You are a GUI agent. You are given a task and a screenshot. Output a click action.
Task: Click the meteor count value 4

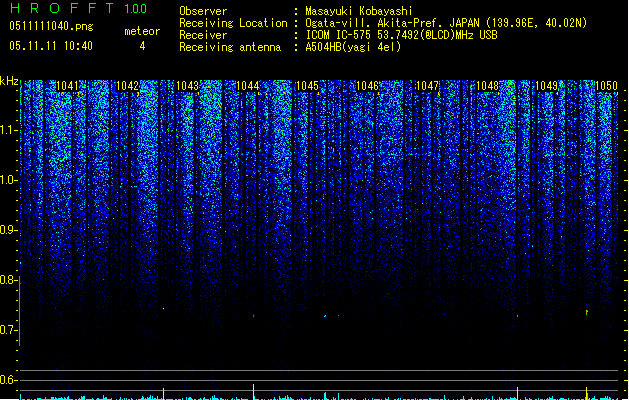click(x=142, y=46)
